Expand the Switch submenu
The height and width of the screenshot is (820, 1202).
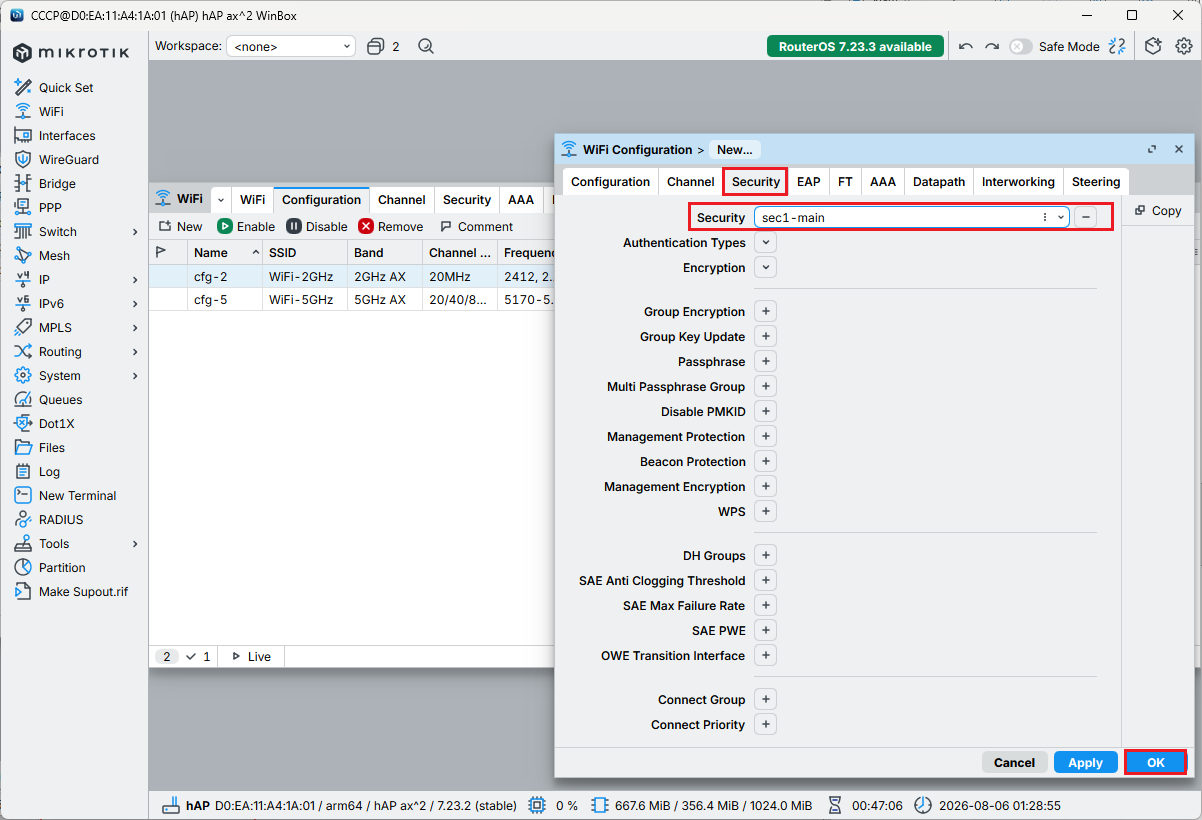[x=135, y=231]
